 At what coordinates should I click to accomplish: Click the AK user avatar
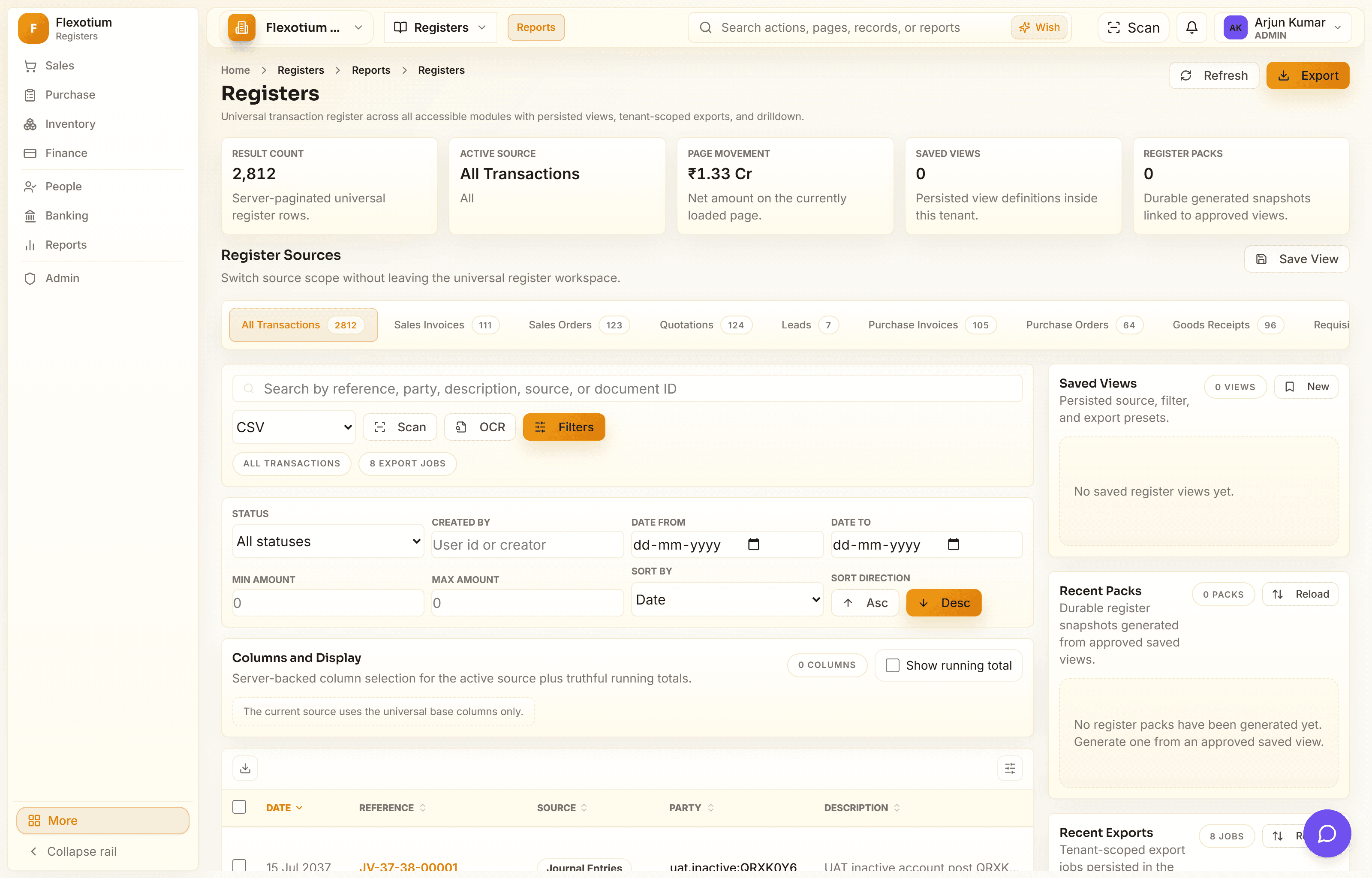click(1235, 27)
